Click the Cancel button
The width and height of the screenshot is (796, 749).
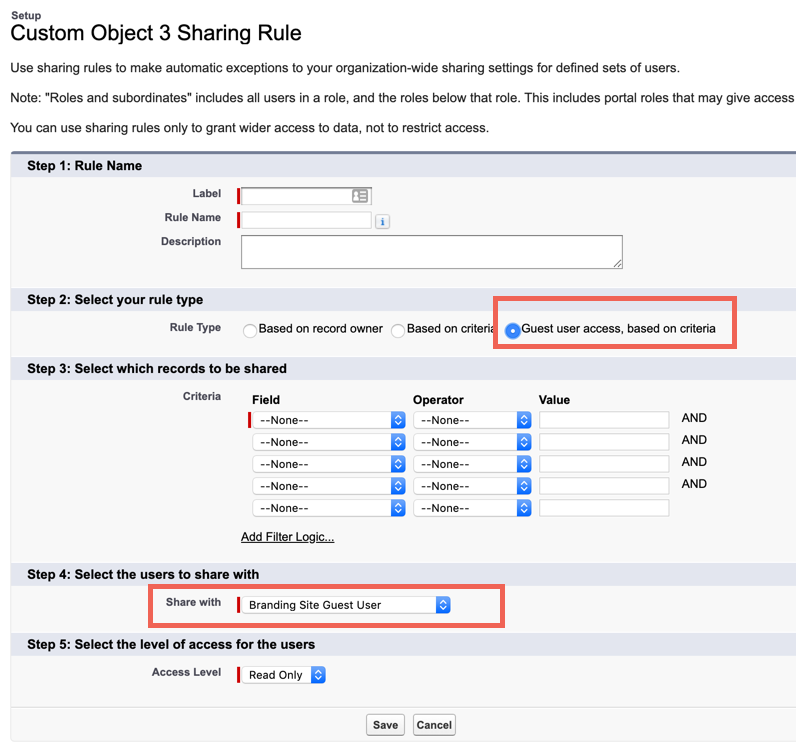click(x=434, y=725)
